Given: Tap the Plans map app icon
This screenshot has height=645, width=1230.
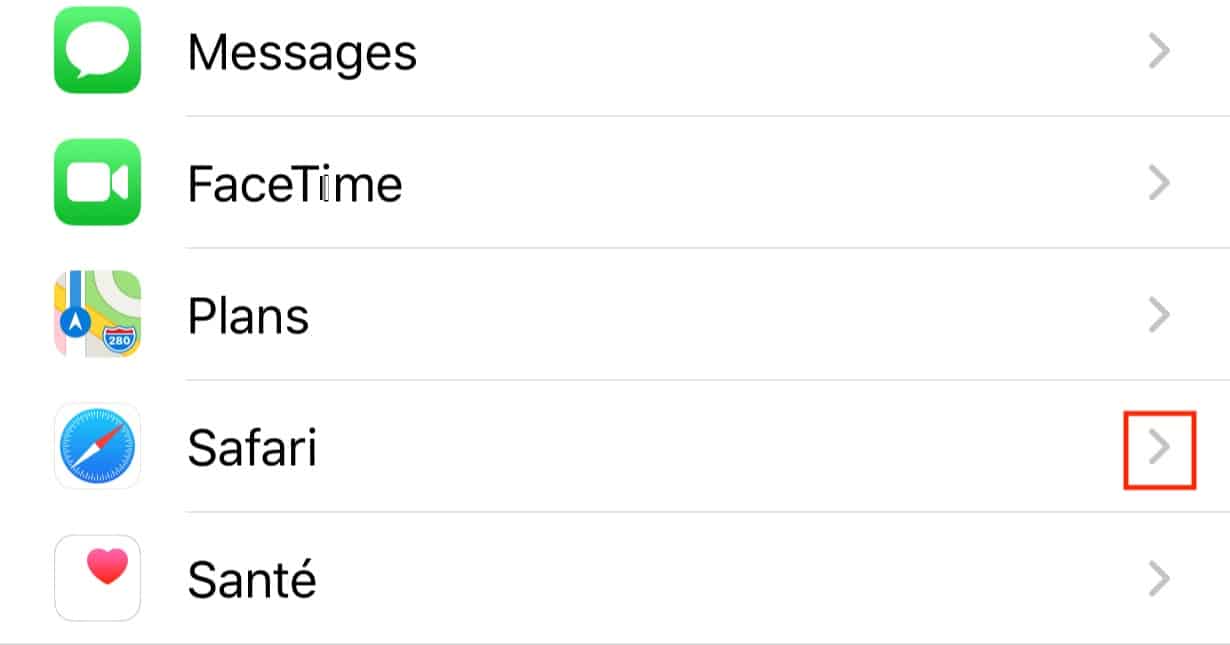Looking at the screenshot, I should 97,314.
